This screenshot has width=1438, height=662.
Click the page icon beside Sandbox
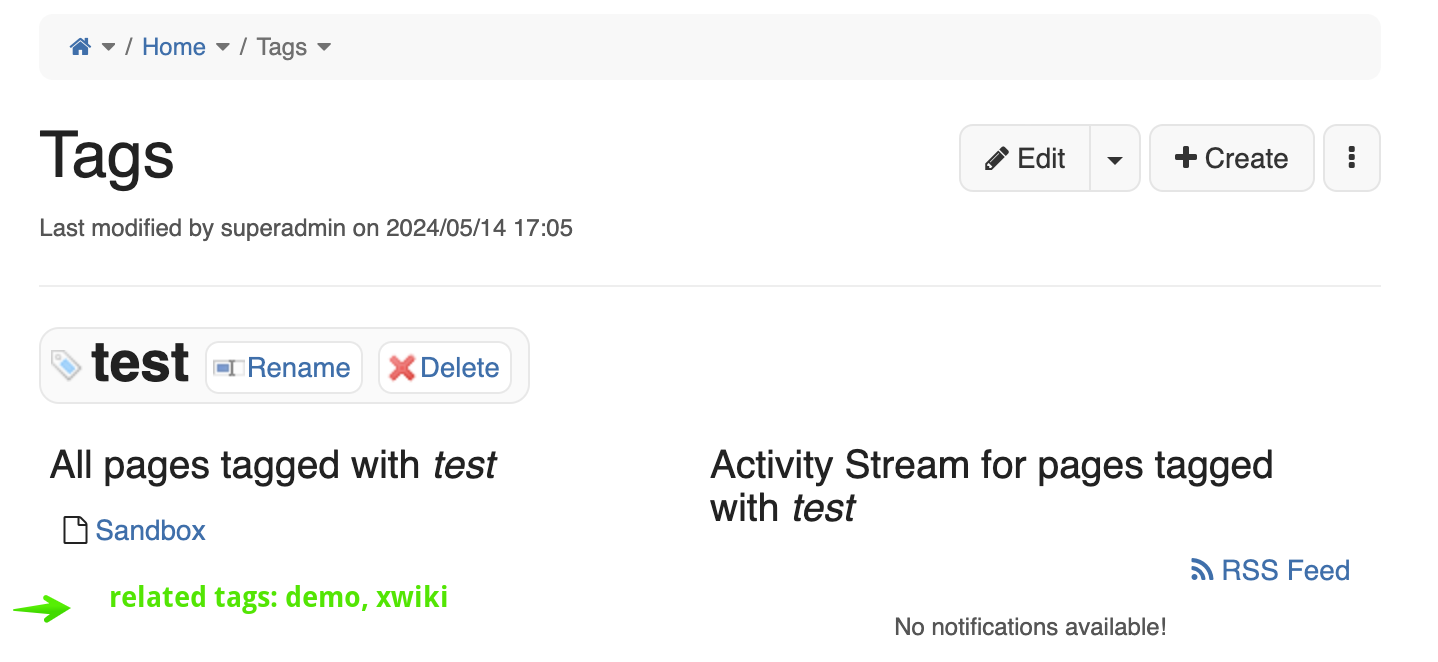tap(75, 530)
